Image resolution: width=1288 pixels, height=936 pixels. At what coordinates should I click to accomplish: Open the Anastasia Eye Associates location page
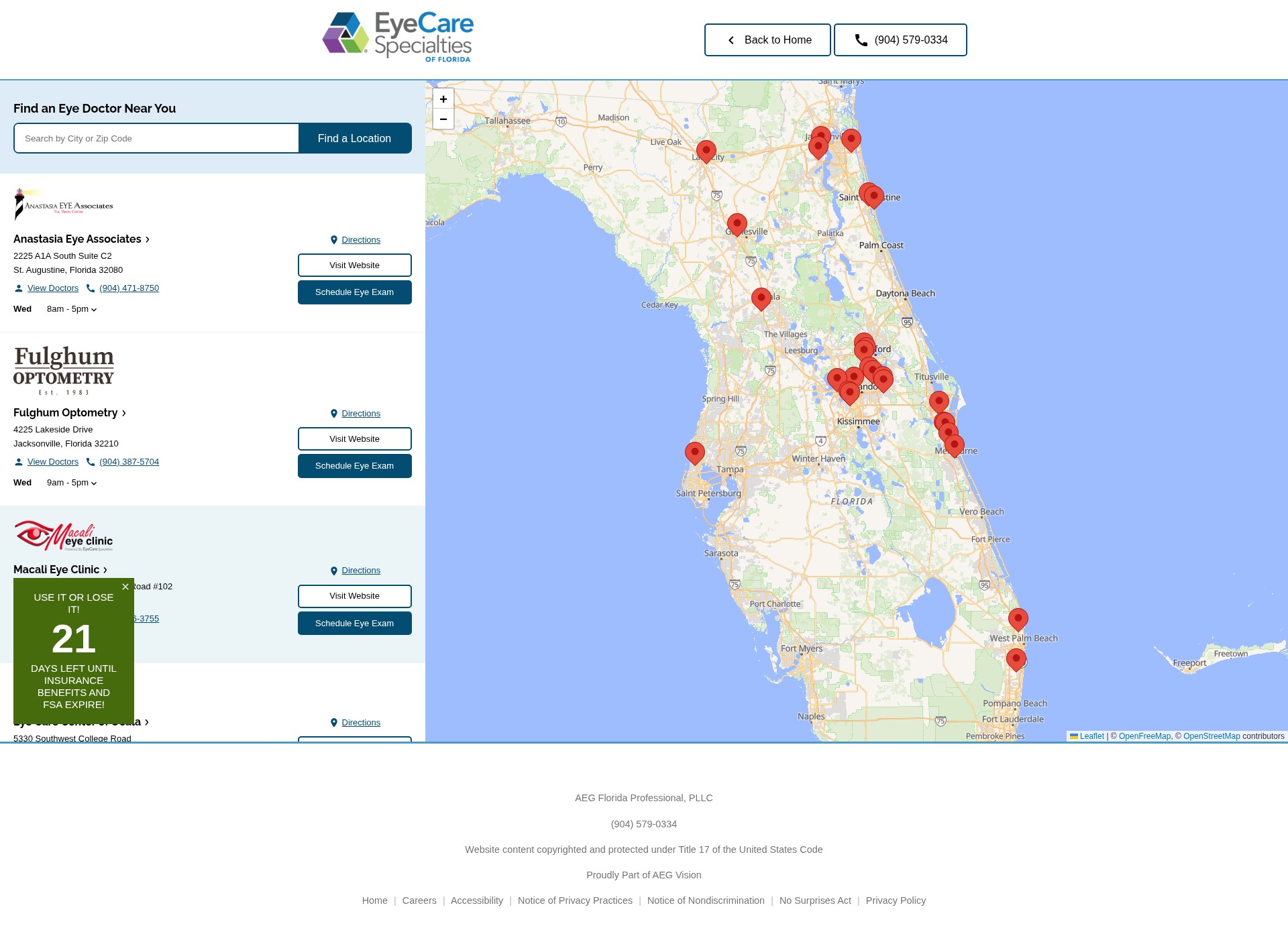pyautogui.click(x=82, y=239)
